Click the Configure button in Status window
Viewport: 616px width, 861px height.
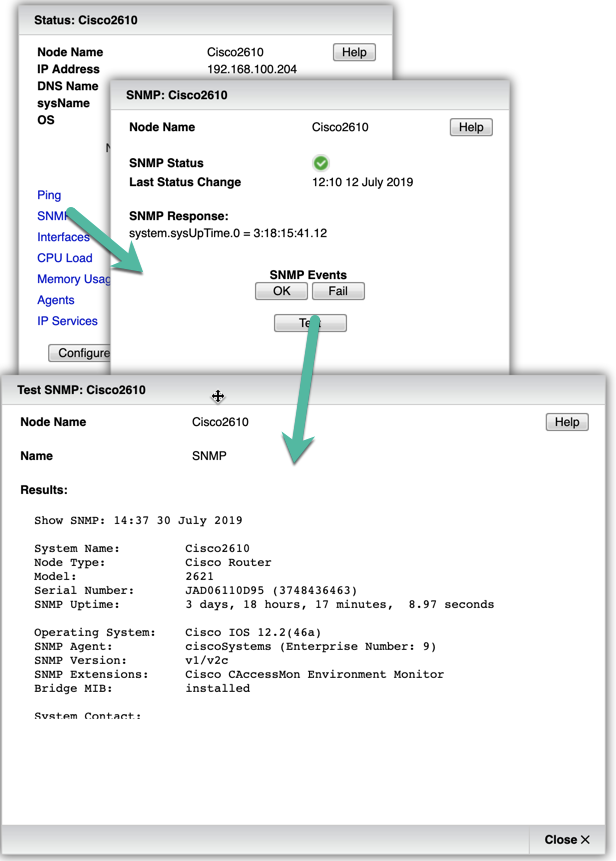pos(80,353)
